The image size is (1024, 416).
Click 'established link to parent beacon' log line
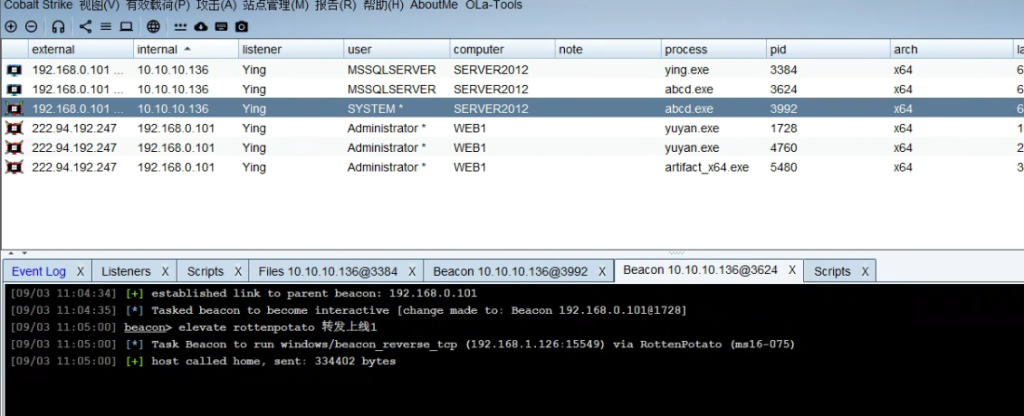314,293
